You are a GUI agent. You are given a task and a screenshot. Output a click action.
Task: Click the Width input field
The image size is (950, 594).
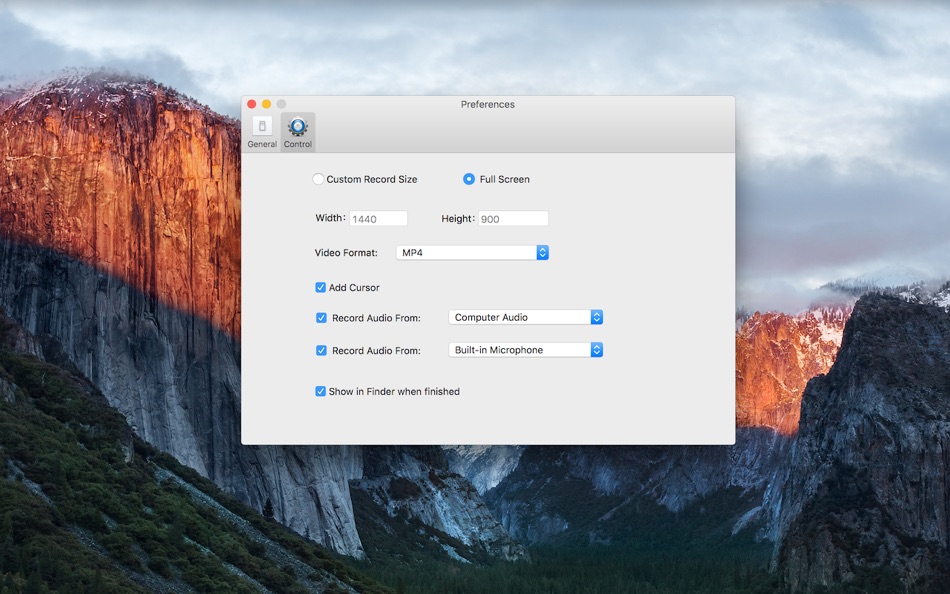[378, 218]
